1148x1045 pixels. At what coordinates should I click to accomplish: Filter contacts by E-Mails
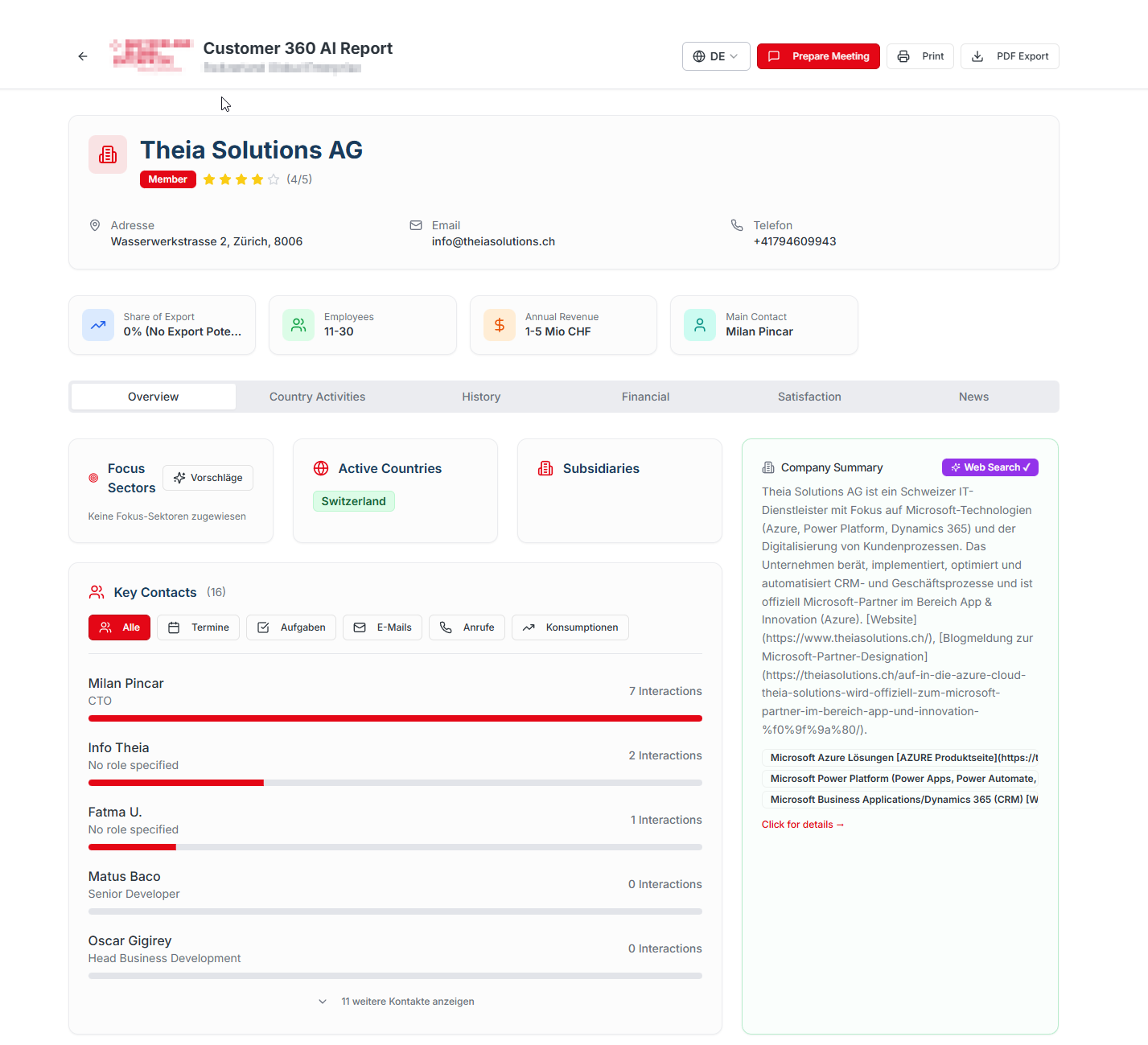(382, 627)
